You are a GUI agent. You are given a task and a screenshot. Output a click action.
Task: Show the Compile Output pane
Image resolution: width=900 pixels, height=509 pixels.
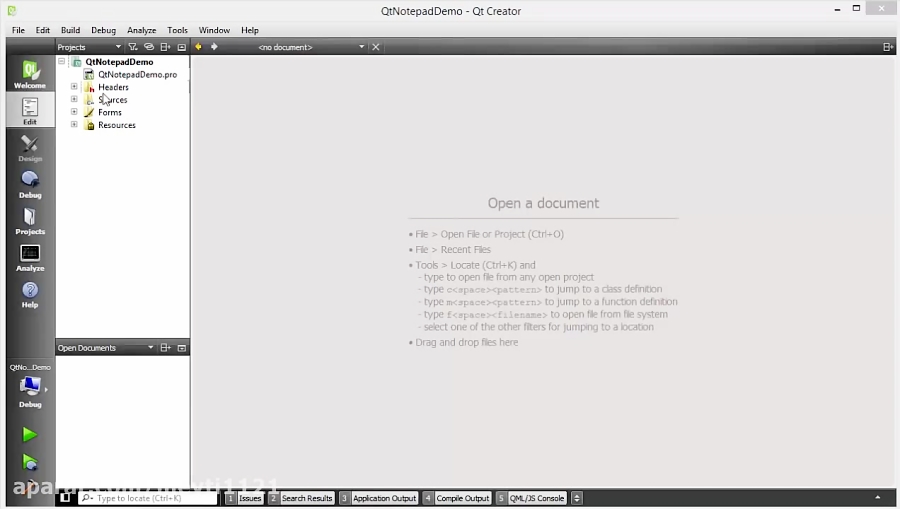click(x=457, y=498)
